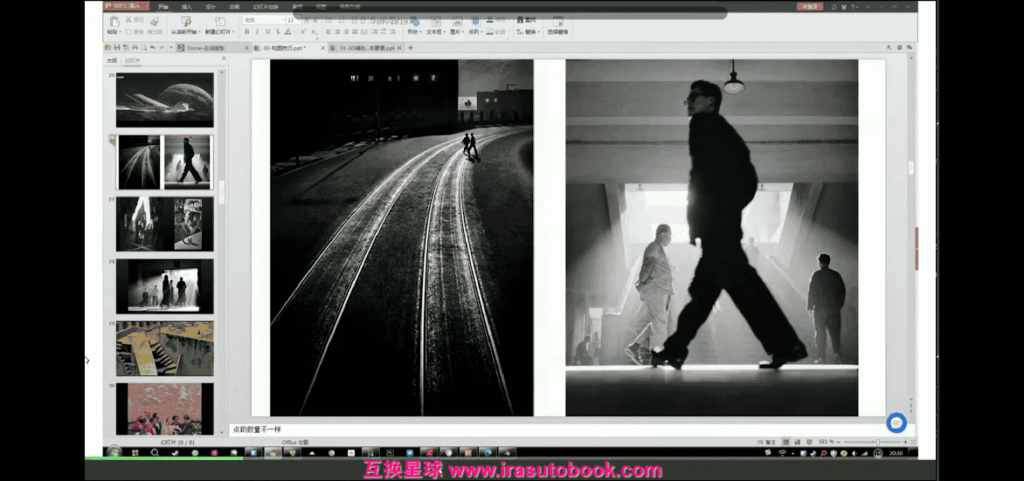Add a new document tab with plus
The image size is (1024, 481).
pyautogui.click(x=410, y=48)
